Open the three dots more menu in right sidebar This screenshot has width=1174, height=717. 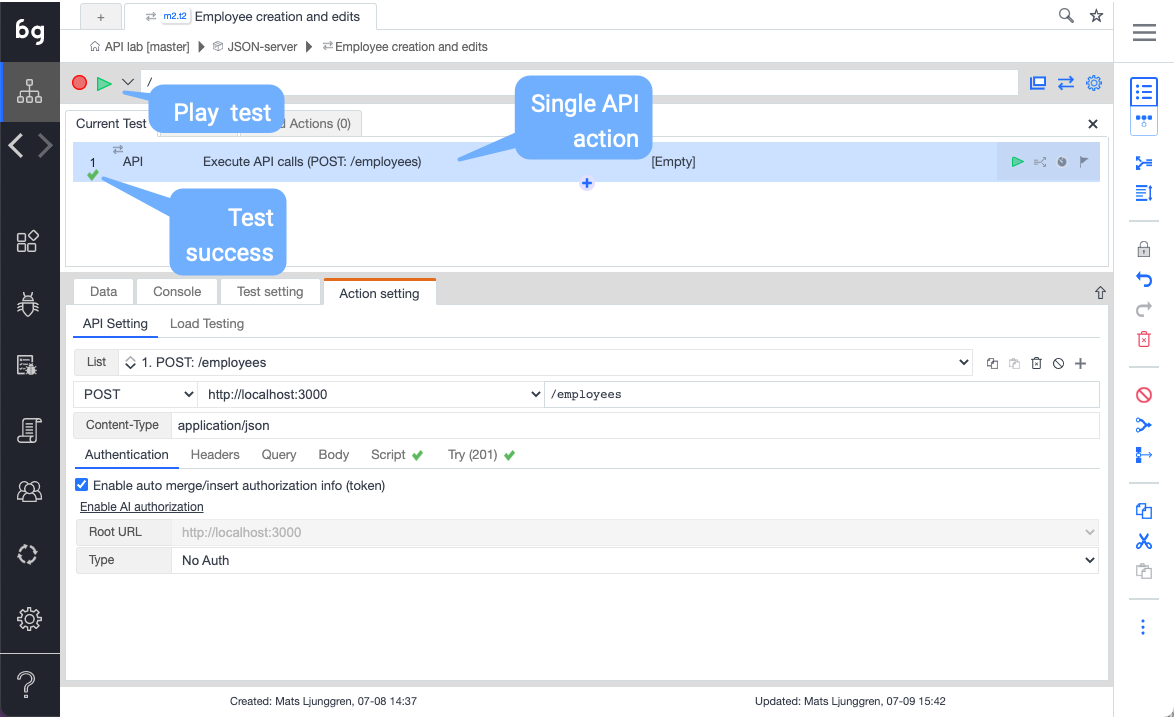coord(1143,627)
